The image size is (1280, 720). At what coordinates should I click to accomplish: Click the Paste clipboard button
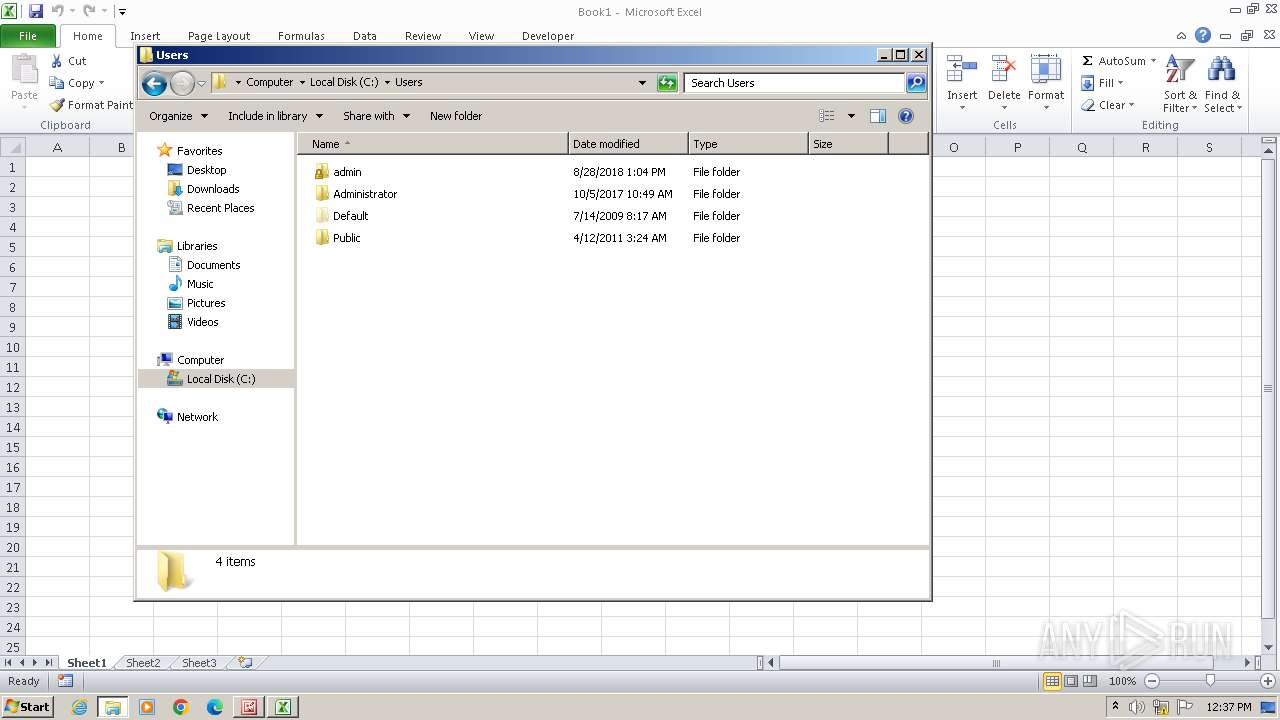[24, 78]
